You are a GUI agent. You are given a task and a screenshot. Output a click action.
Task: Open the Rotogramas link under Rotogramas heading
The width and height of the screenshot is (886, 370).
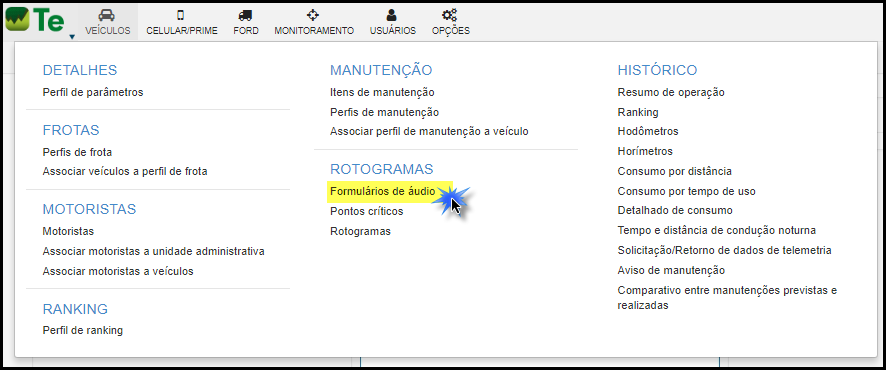(360, 231)
